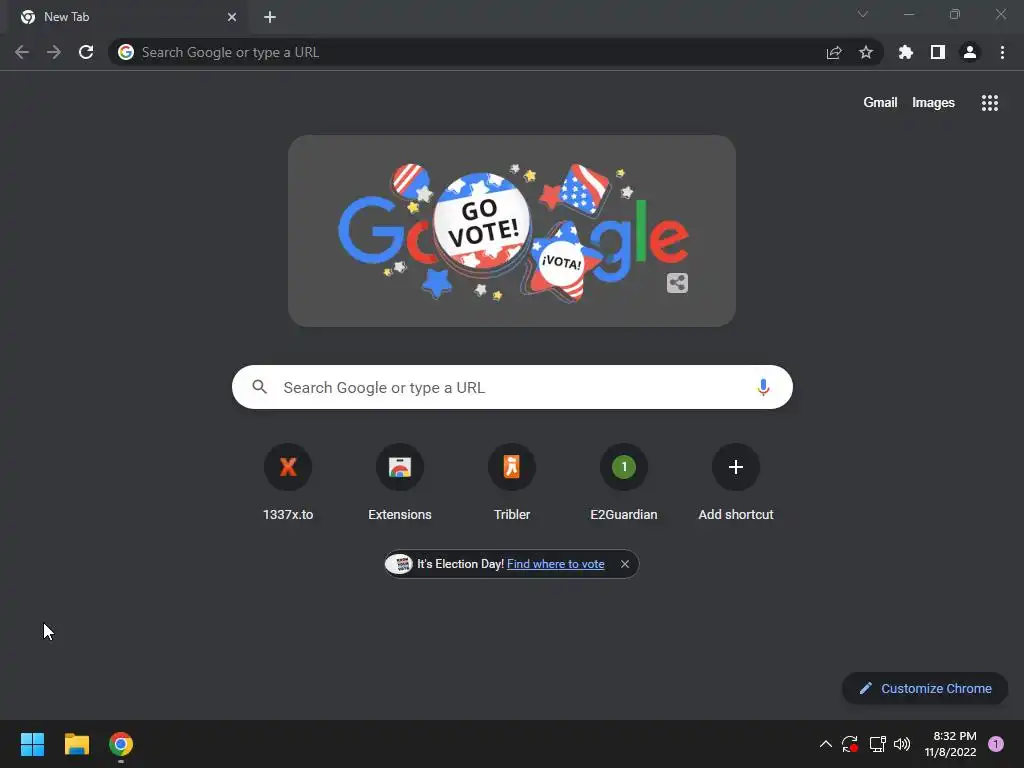Open the Google apps grid
This screenshot has width=1024, height=768.
click(990, 103)
